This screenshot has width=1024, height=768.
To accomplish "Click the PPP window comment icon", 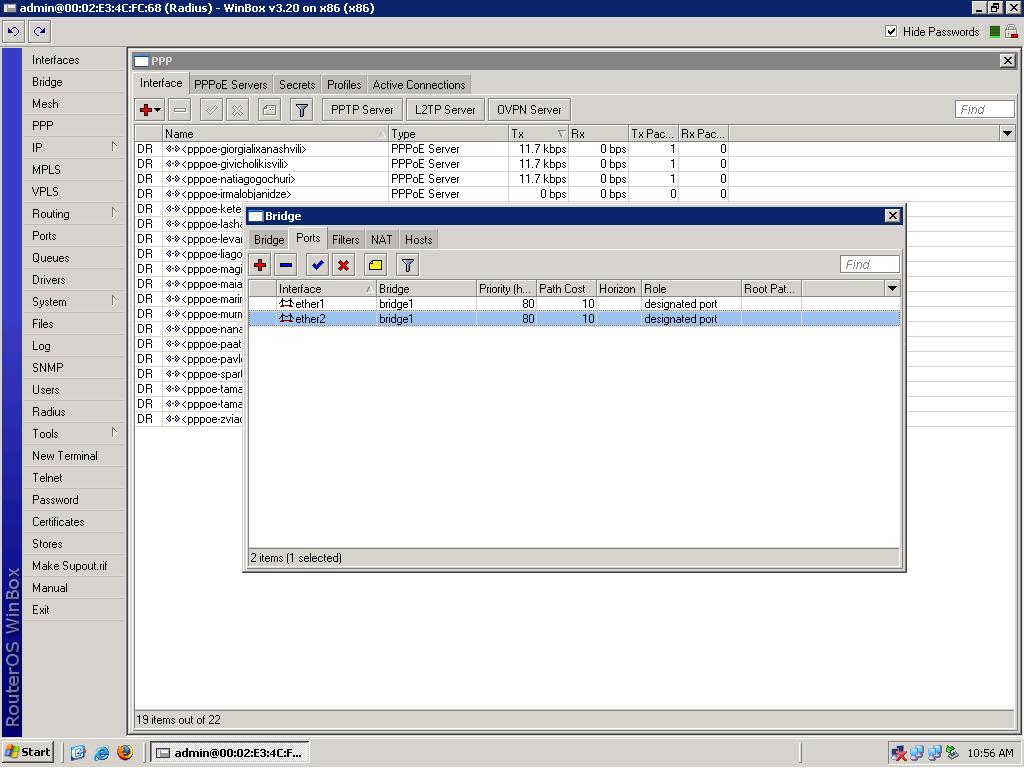I will coord(269,110).
